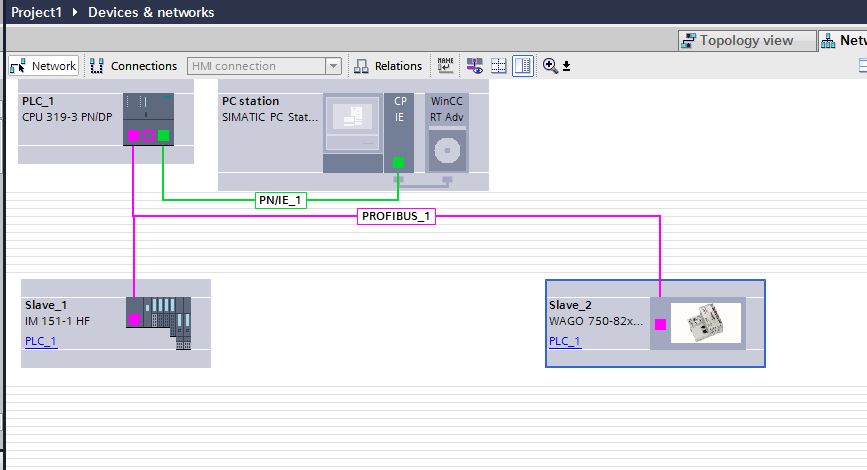Click the Connections button
The height and width of the screenshot is (470, 867).
133,66
